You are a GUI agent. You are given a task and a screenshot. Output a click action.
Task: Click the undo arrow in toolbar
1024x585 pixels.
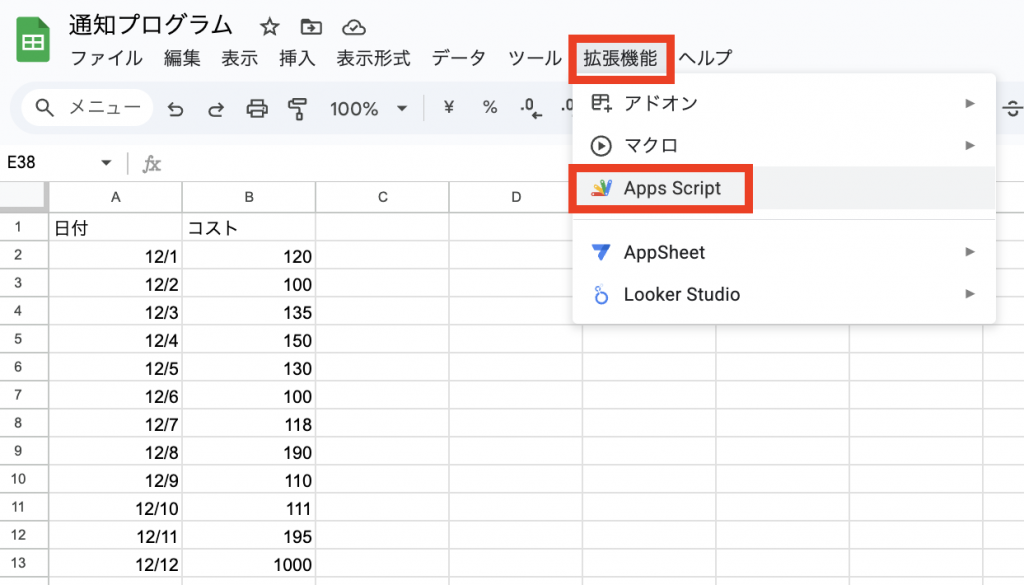176,109
